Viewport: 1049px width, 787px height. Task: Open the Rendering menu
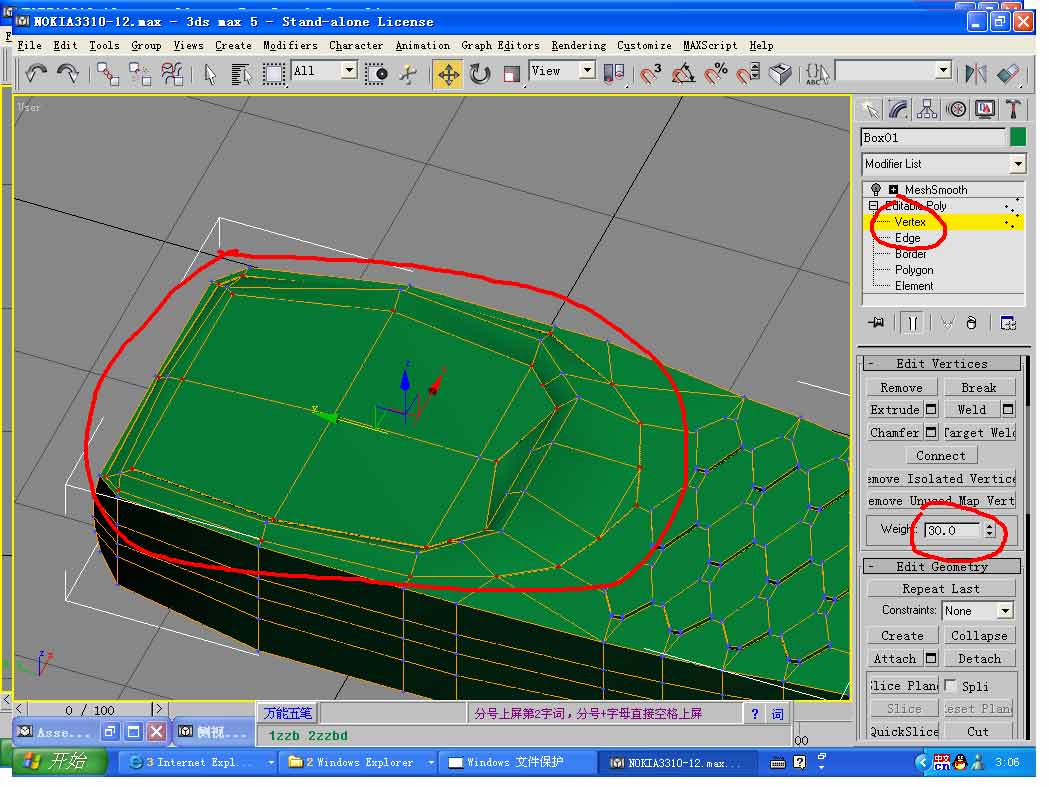pos(578,45)
